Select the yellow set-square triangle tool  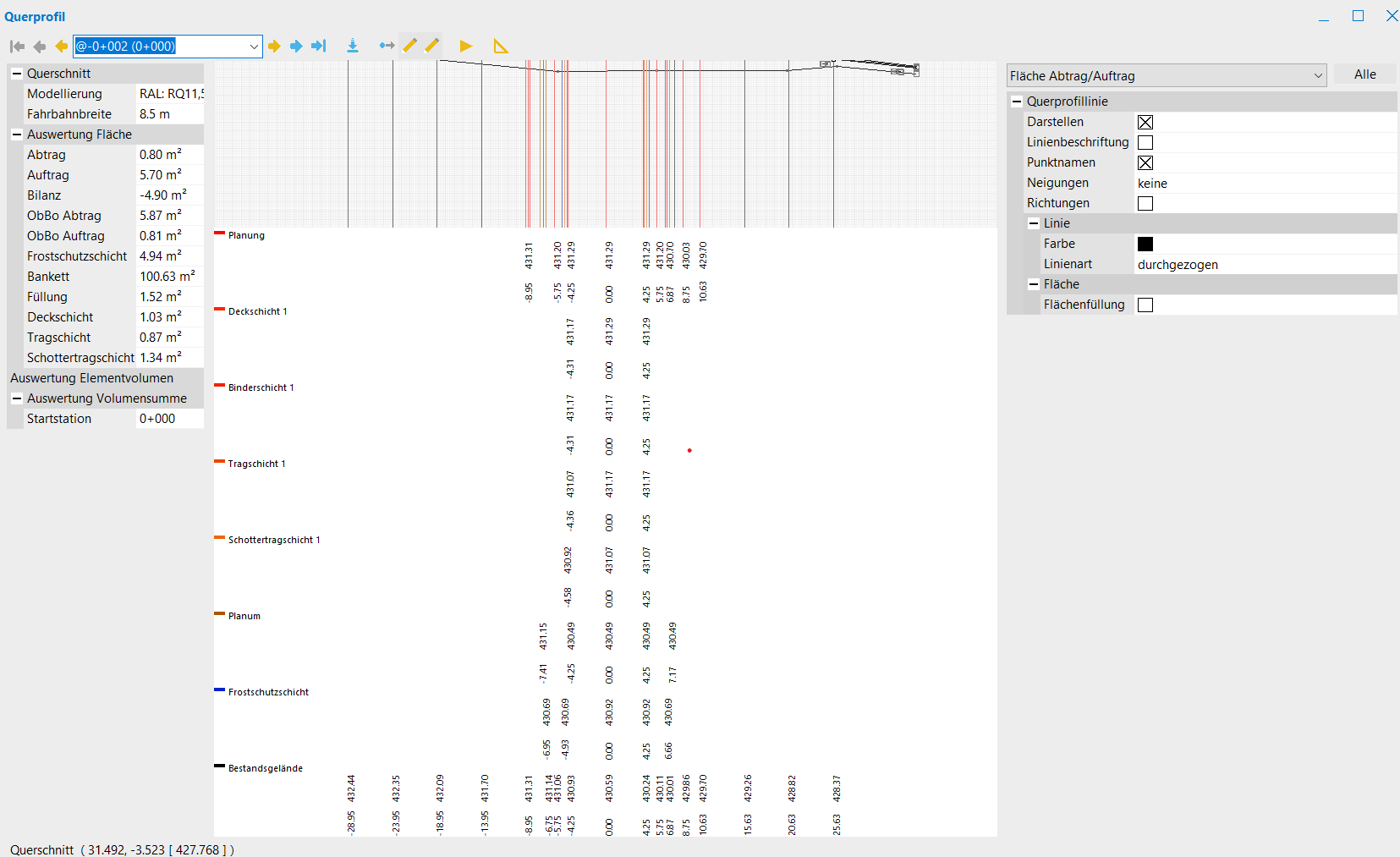point(501,47)
